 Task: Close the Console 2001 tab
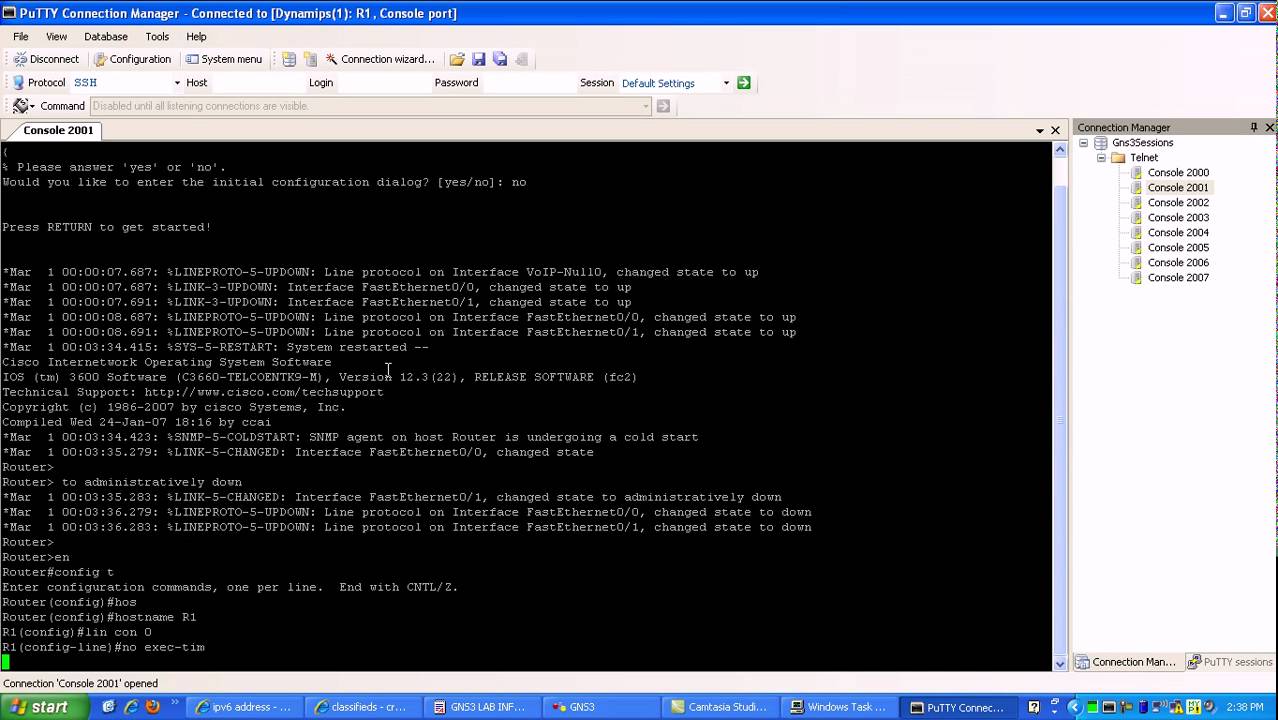(1055, 131)
